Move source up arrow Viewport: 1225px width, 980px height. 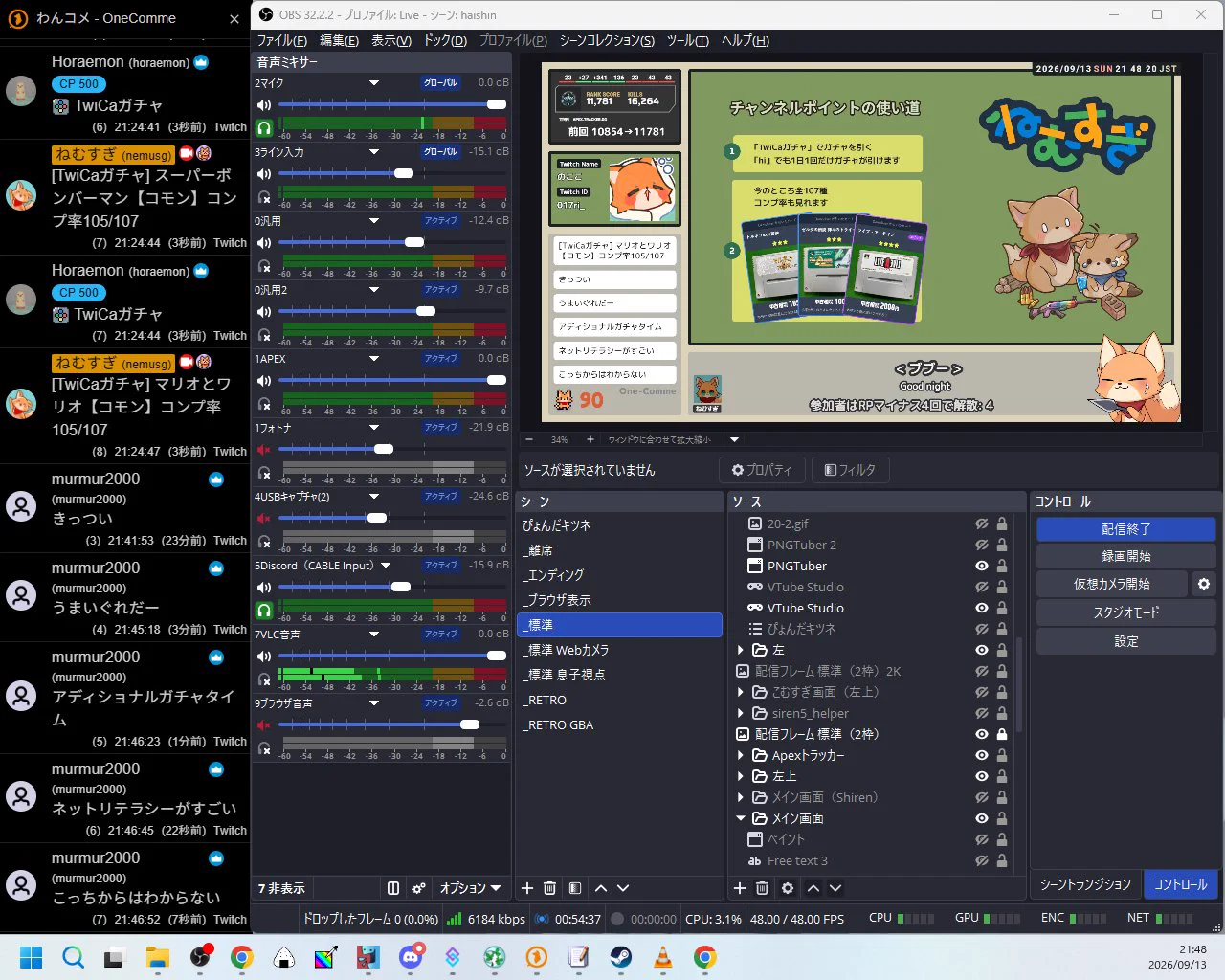click(813, 888)
